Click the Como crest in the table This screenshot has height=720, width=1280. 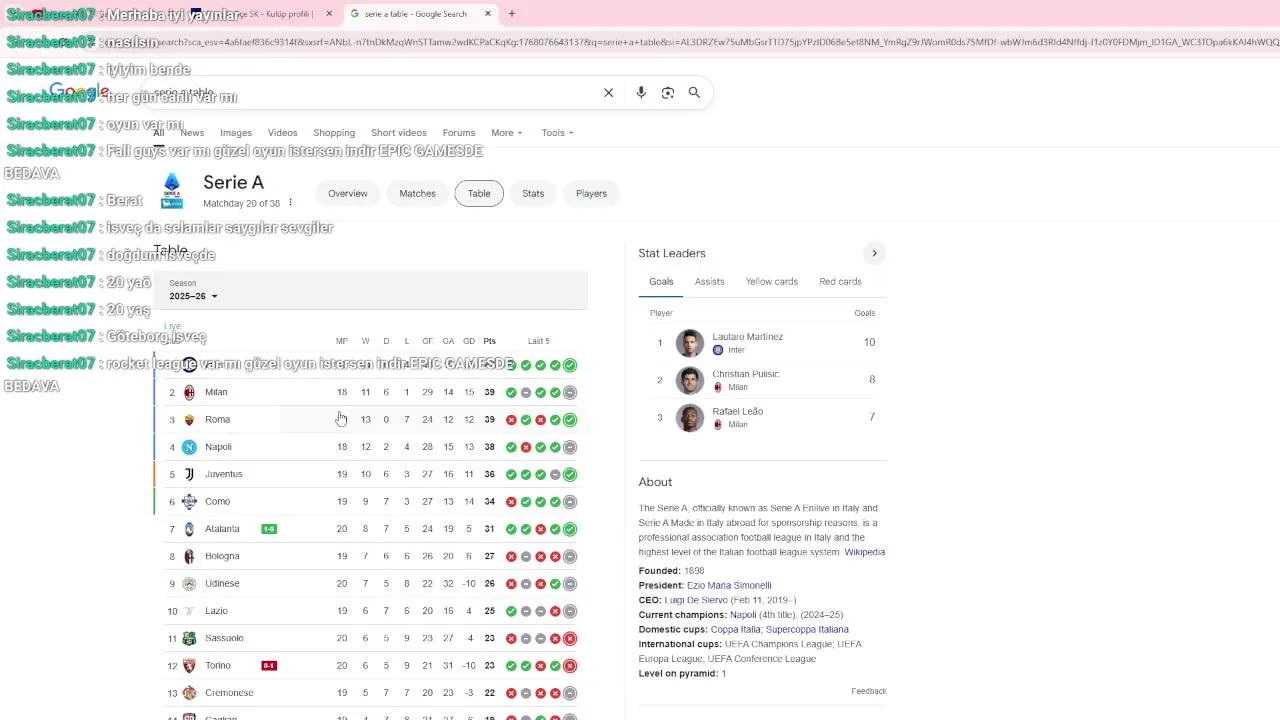click(x=189, y=502)
